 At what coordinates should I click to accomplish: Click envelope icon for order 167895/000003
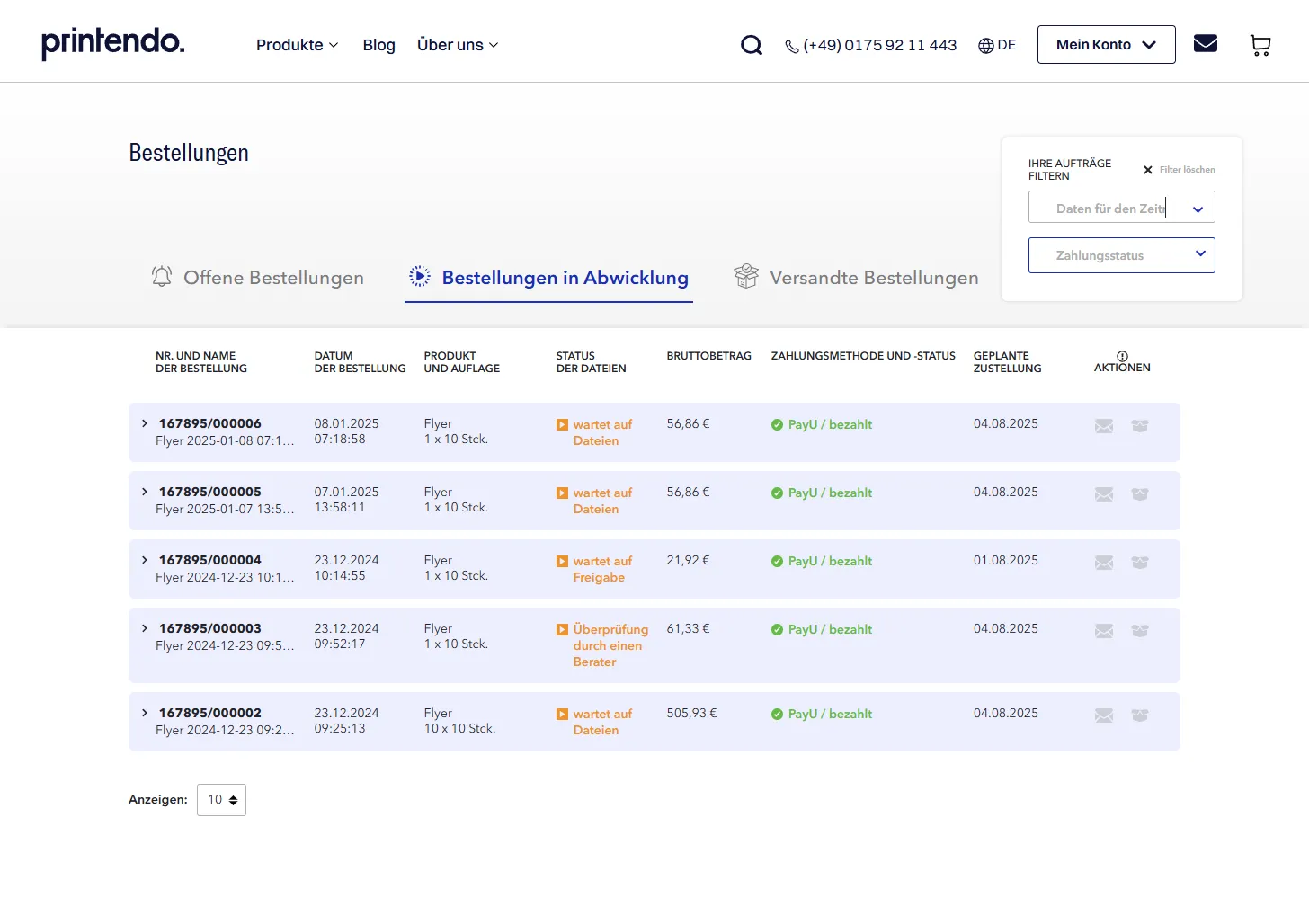click(x=1104, y=631)
